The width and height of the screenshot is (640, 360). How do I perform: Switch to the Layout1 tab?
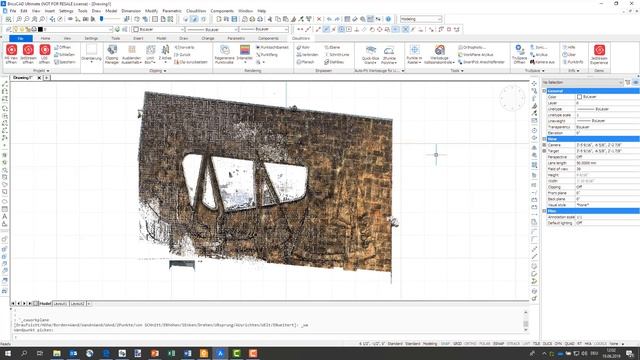pos(60,304)
